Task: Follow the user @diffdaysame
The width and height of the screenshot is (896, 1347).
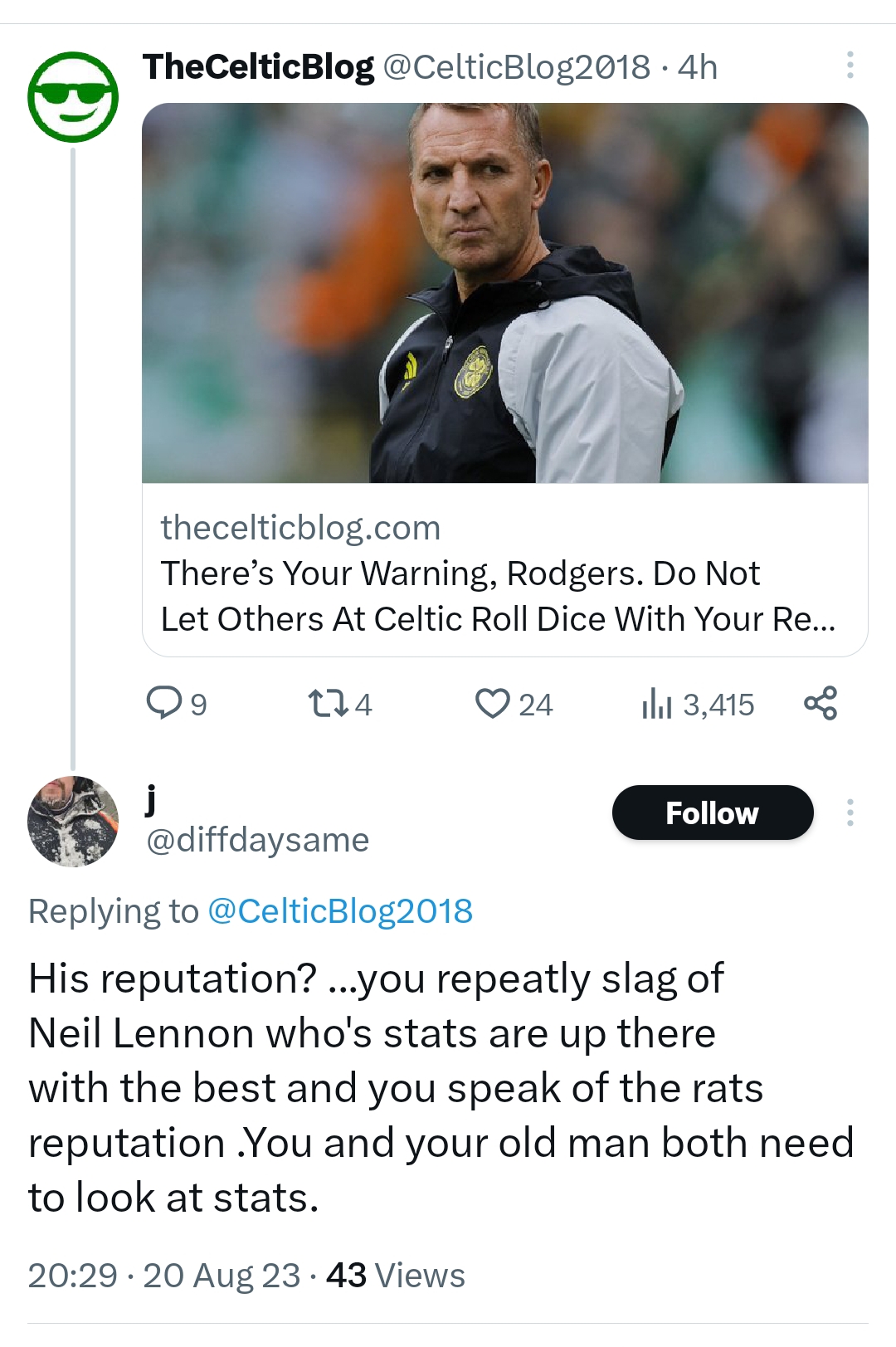Action: pyautogui.click(x=712, y=813)
